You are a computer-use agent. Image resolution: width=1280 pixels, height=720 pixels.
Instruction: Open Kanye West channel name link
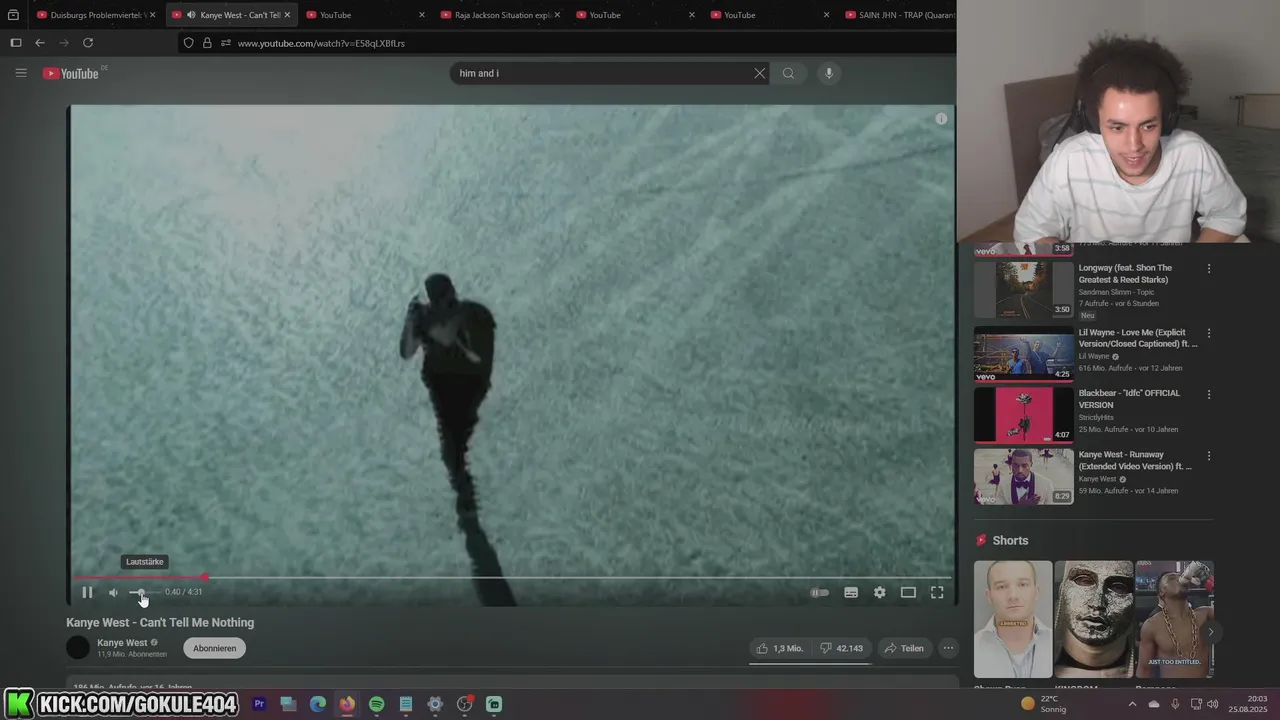pyautogui.click(x=122, y=642)
